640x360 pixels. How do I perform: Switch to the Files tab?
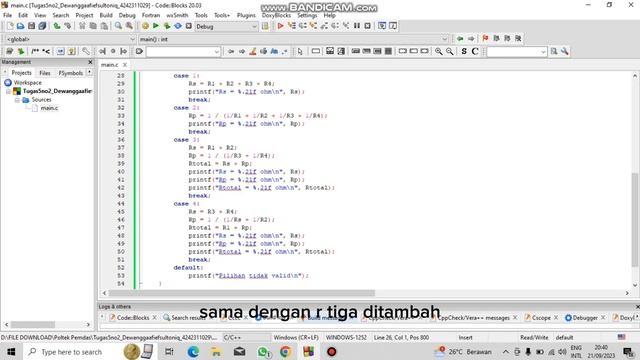pyautogui.click(x=45, y=73)
